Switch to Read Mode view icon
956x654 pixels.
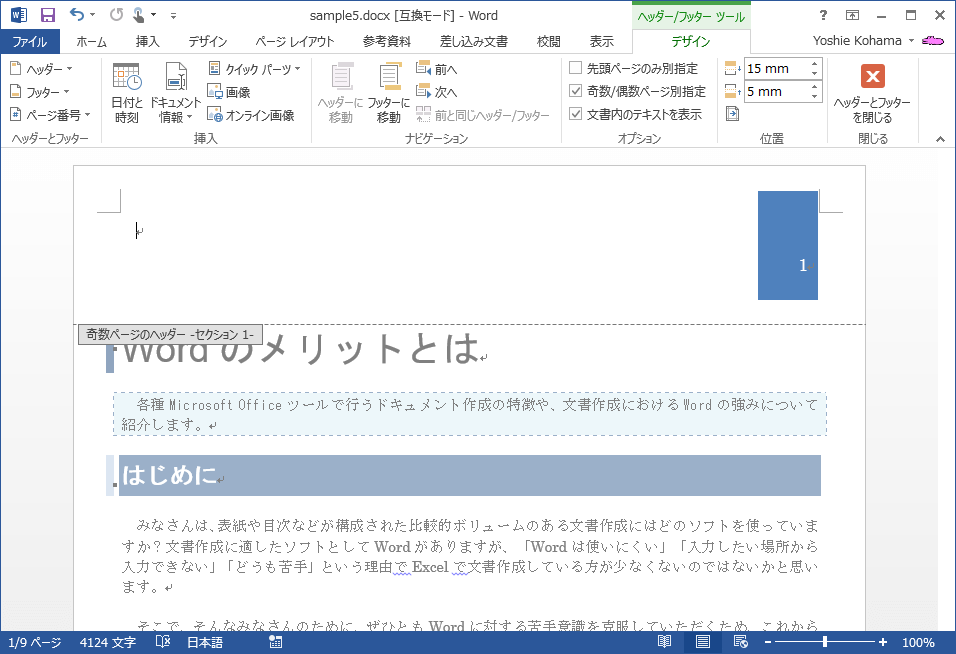[x=665, y=642]
